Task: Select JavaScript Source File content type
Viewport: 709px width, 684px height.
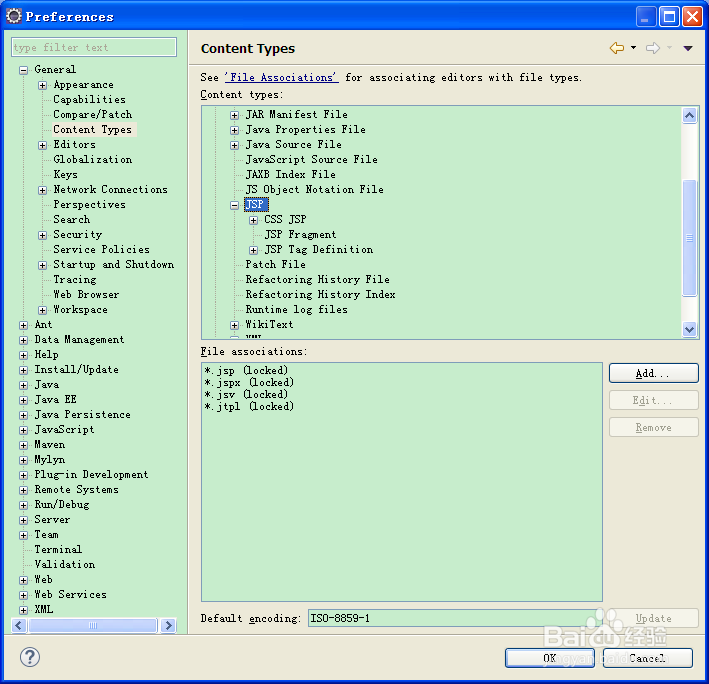Action: tap(312, 159)
